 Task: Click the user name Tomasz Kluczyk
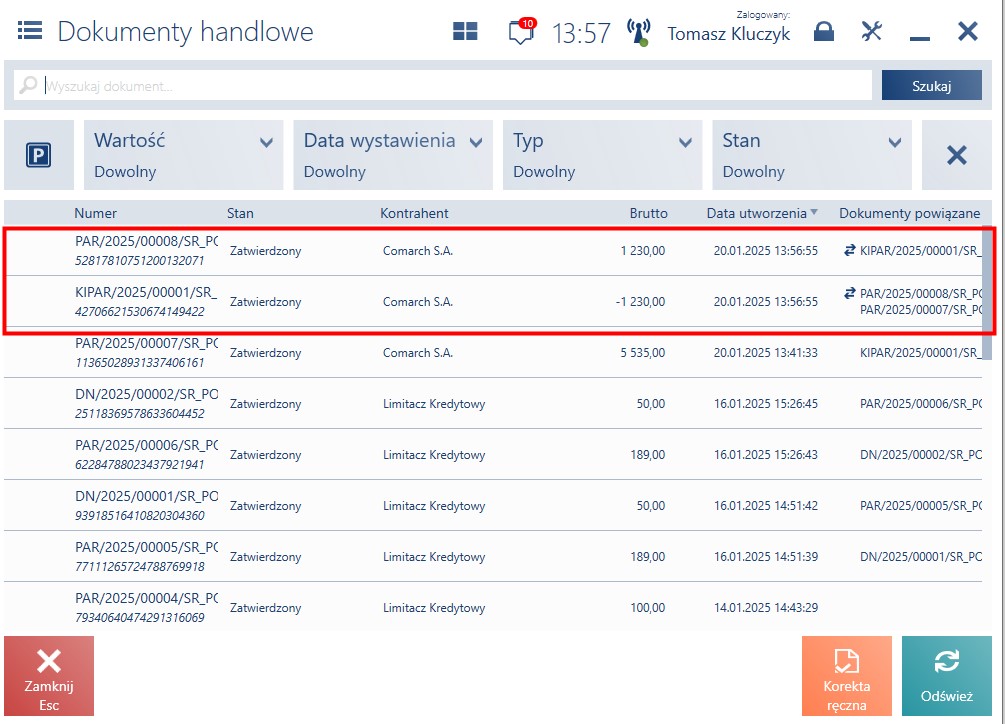click(729, 33)
